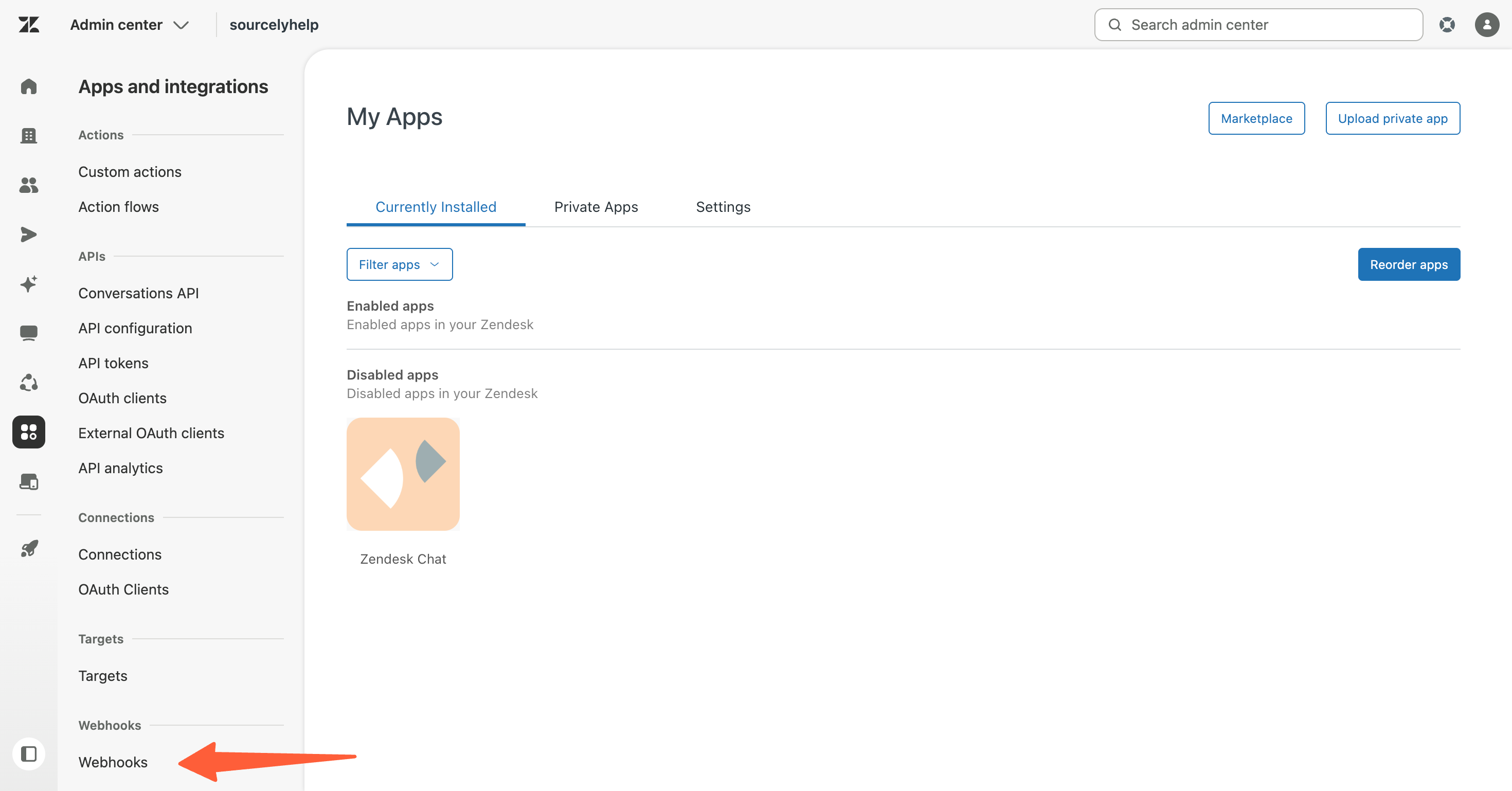The image size is (1512, 791).
Task: Open the devices icon in sidebar
Action: click(x=28, y=482)
